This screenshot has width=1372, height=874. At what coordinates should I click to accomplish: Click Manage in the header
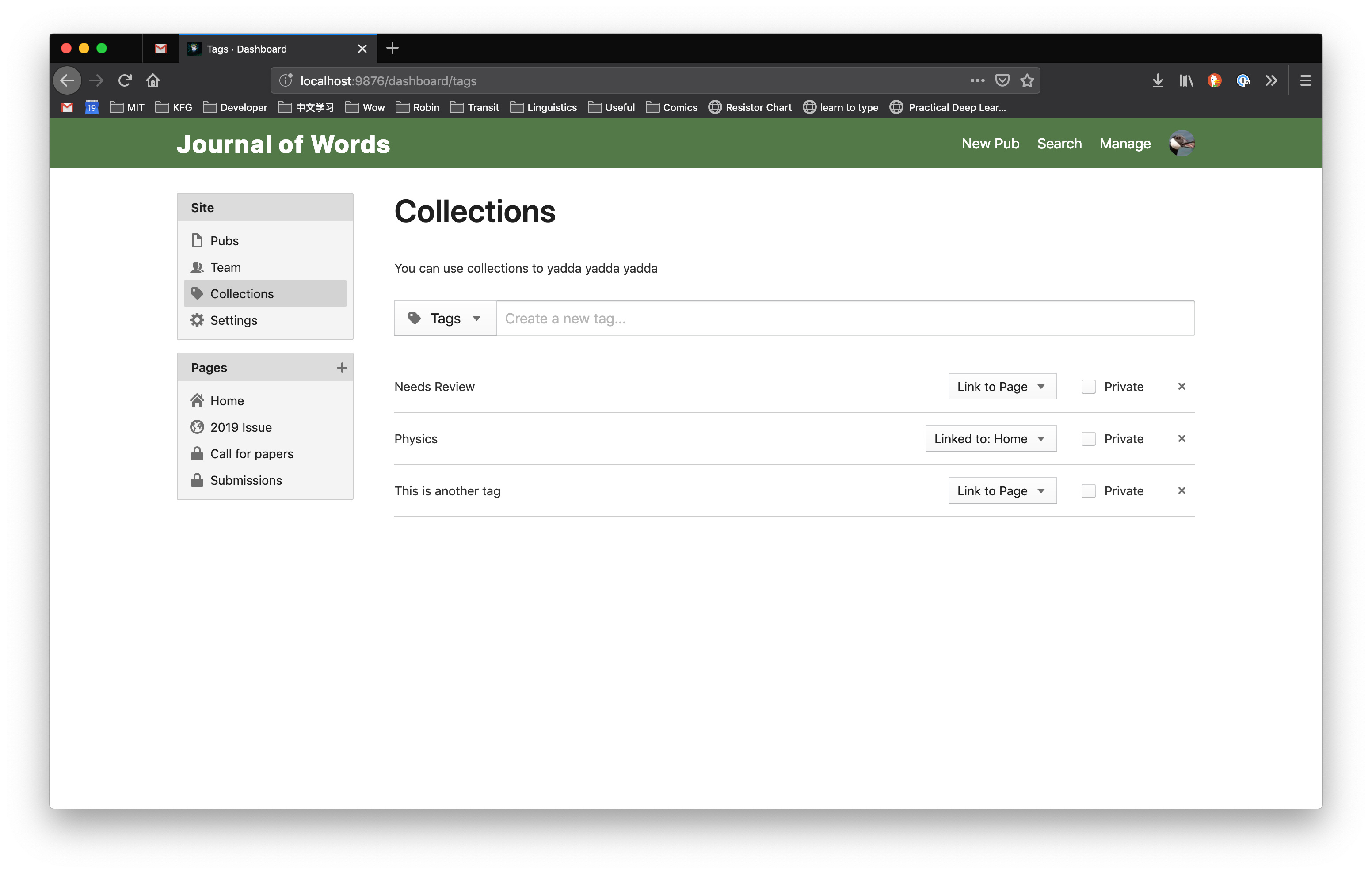point(1125,144)
